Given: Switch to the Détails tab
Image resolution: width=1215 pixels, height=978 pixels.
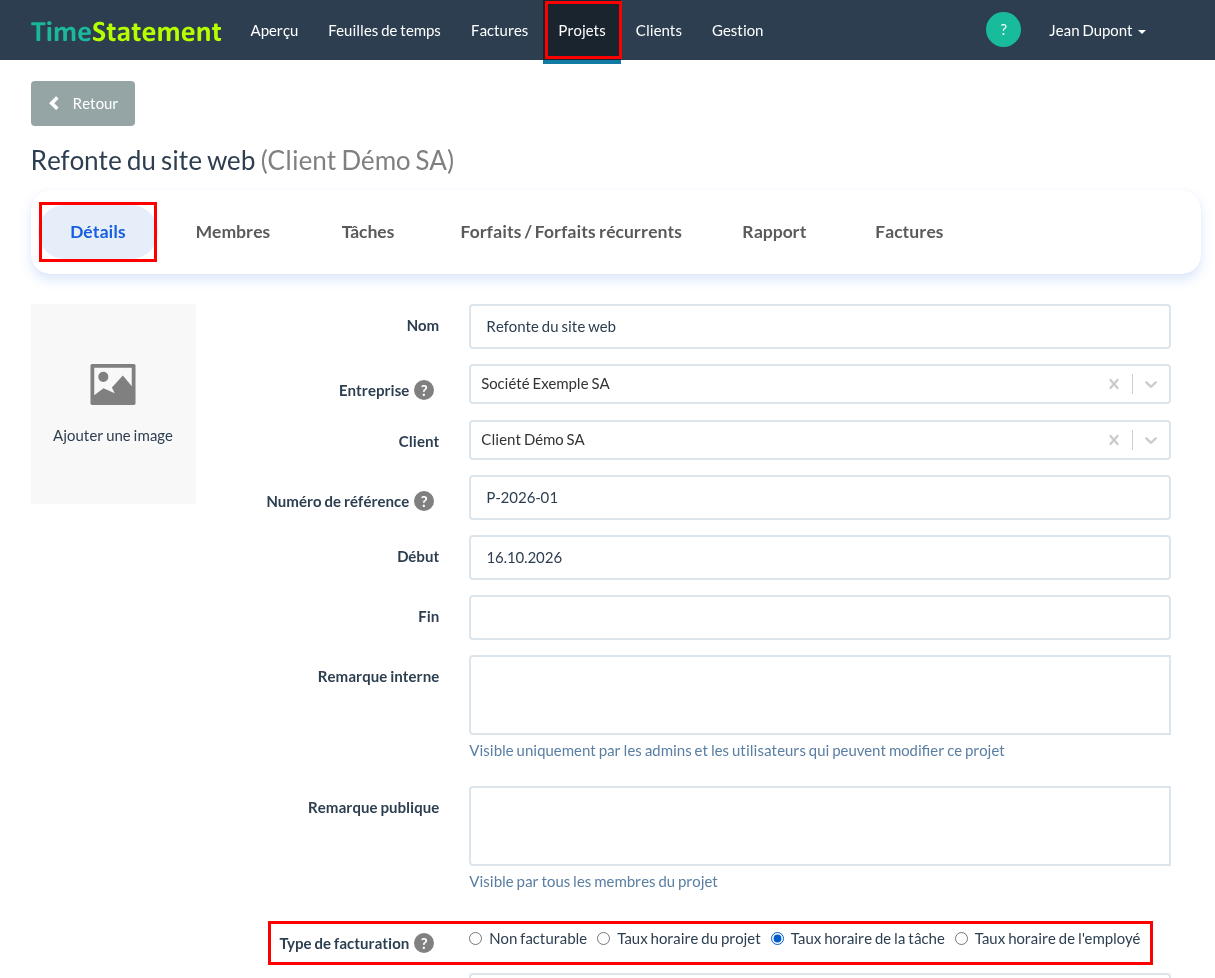Looking at the screenshot, I should pos(98,232).
